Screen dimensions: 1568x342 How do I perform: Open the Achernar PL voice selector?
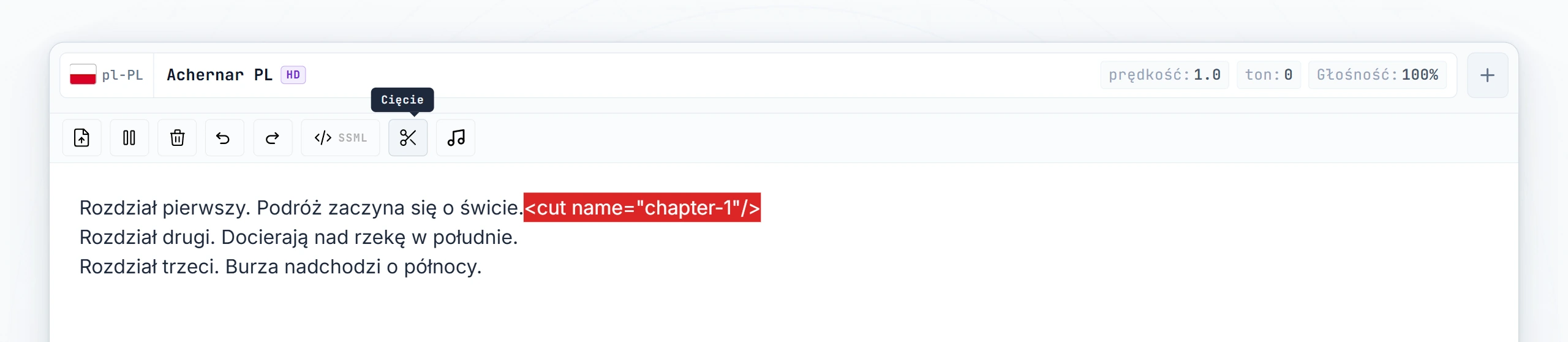[x=236, y=75]
